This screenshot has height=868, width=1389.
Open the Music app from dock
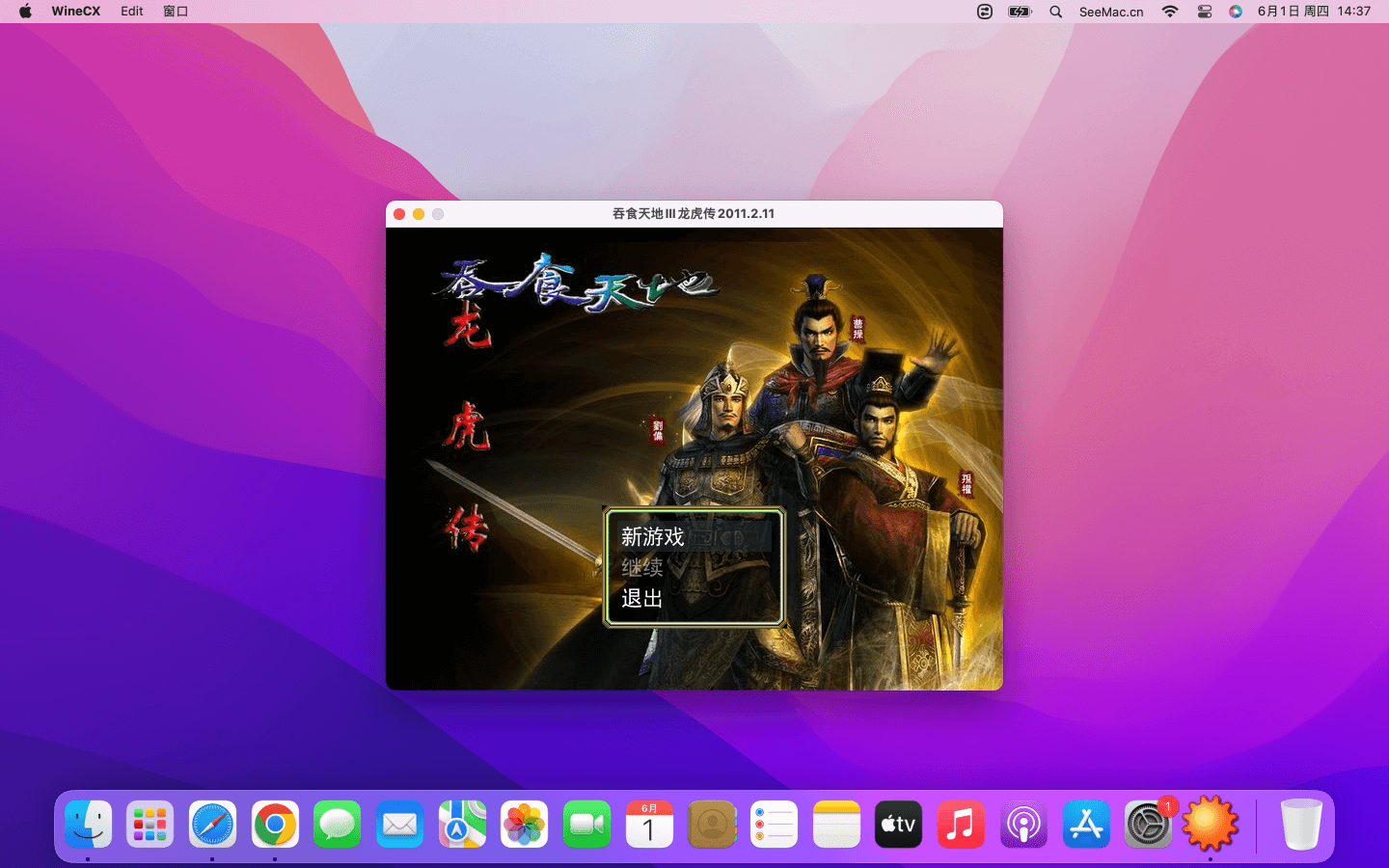click(x=961, y=825)
